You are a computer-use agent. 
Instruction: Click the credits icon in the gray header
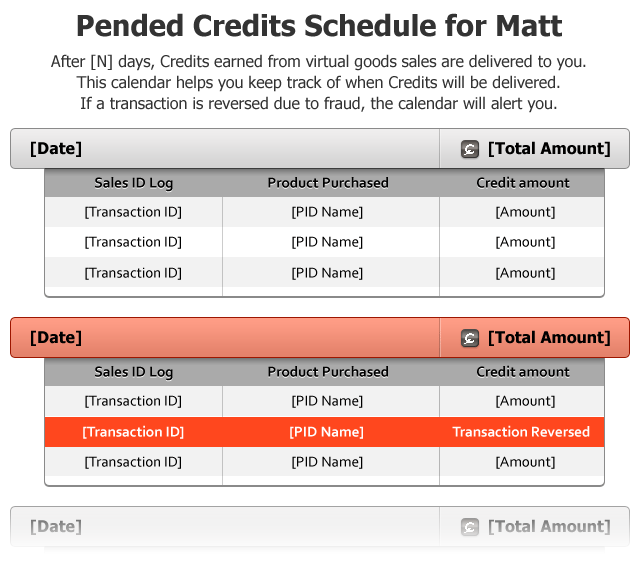[470, 149]
